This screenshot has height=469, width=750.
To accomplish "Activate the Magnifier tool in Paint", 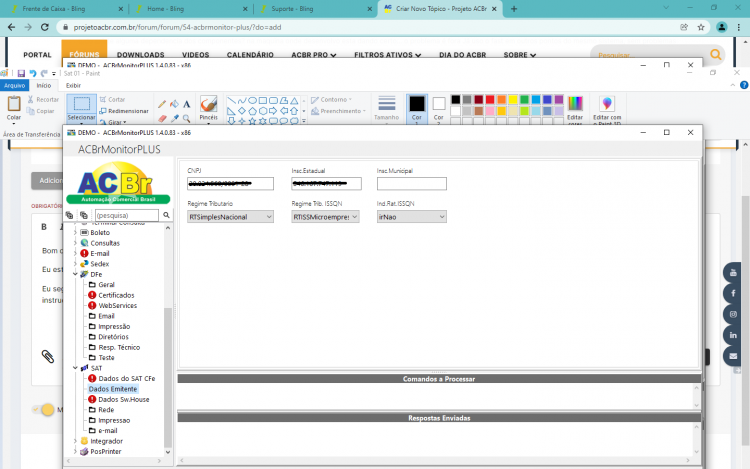I will [187, 118].
